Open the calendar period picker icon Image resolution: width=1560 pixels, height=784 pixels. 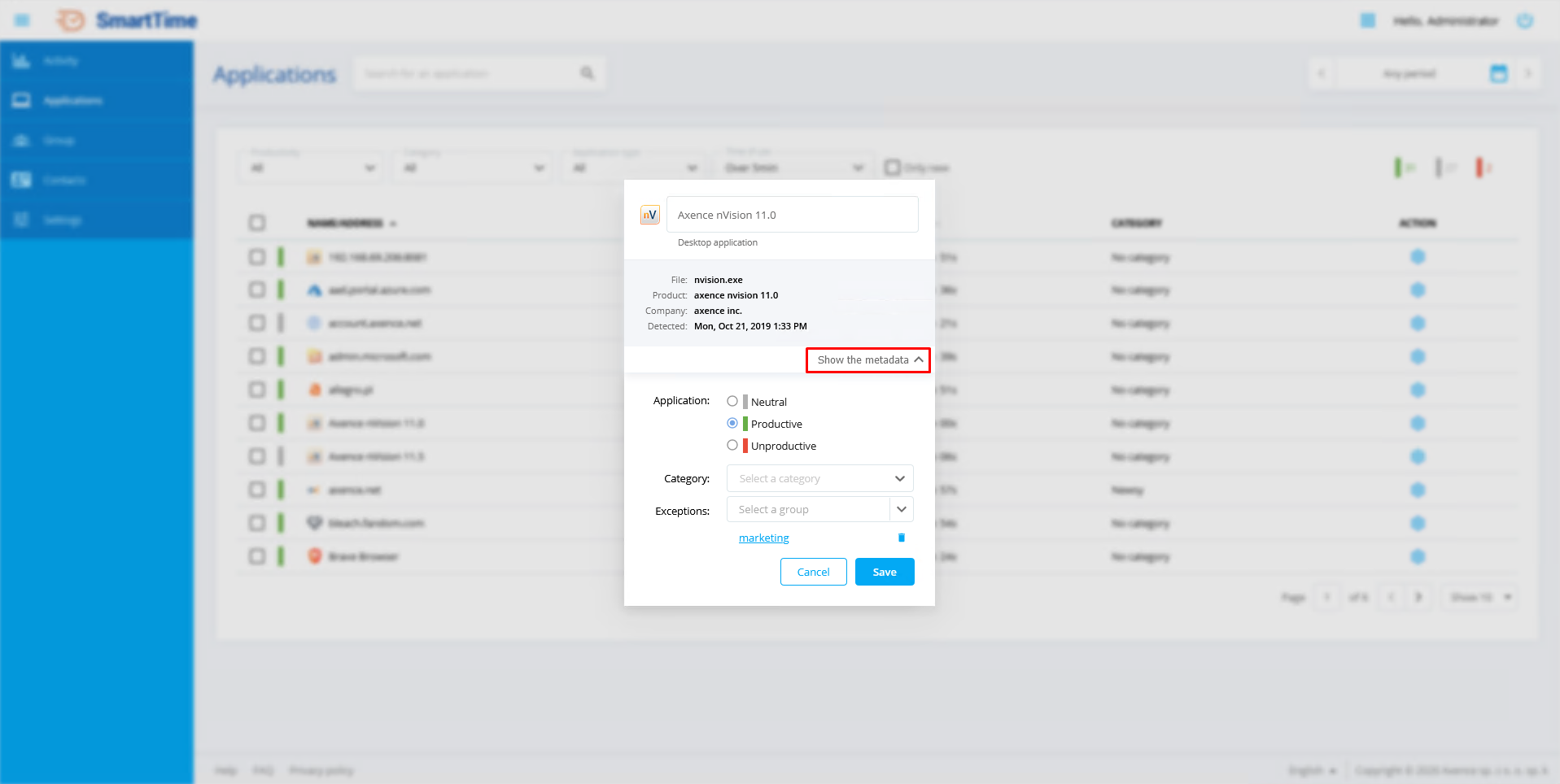[x=1498, y=74]
